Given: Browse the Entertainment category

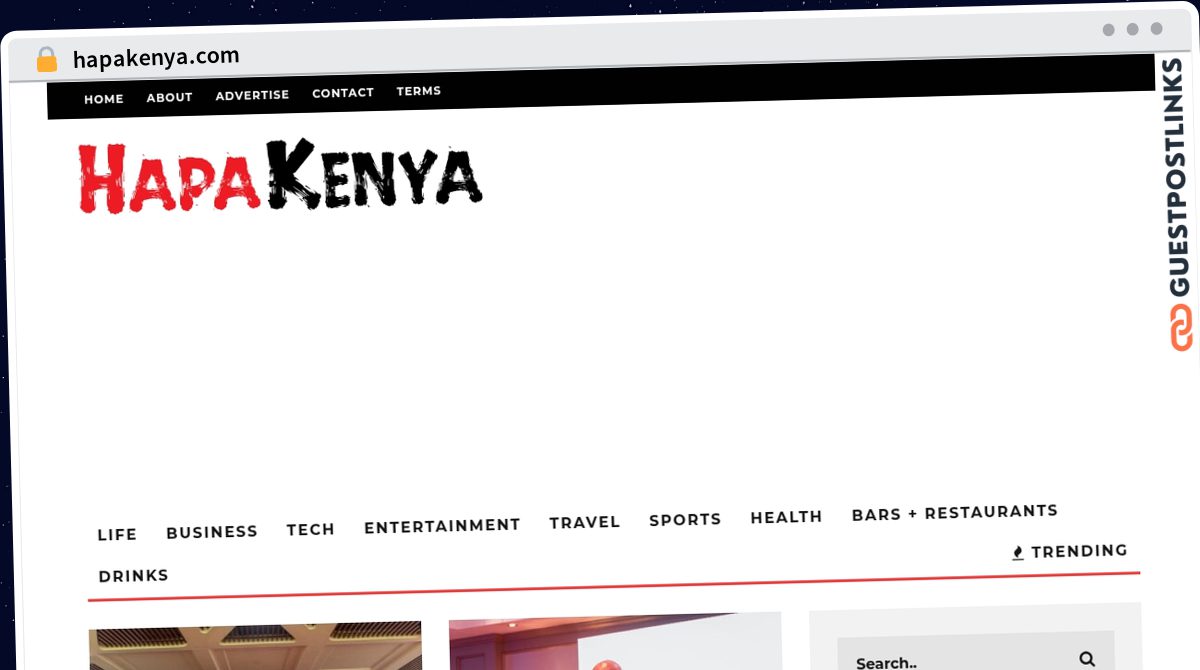Looking at the screenshot, I should pos(442,526).
